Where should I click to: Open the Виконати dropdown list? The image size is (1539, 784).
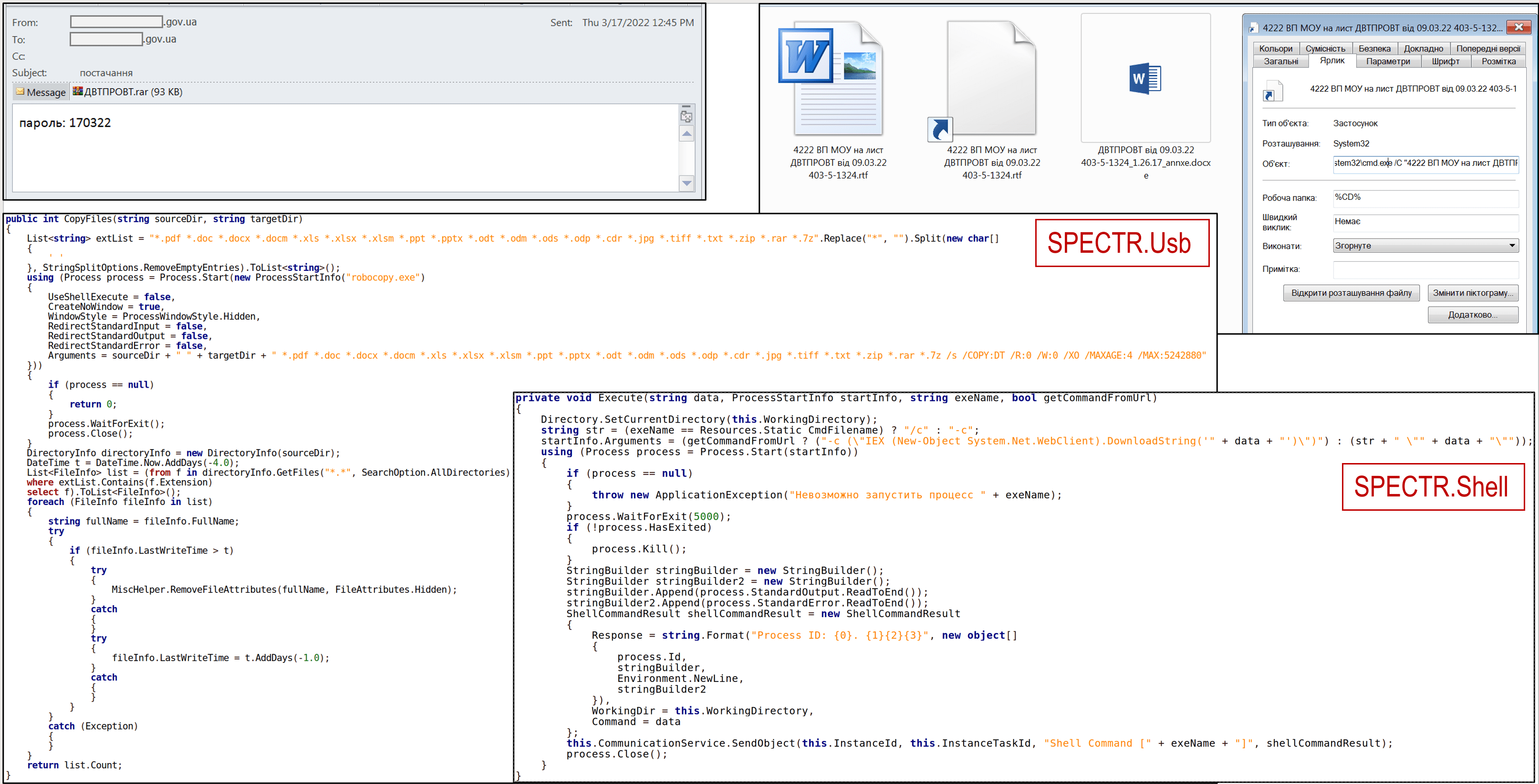[1511, 246]
